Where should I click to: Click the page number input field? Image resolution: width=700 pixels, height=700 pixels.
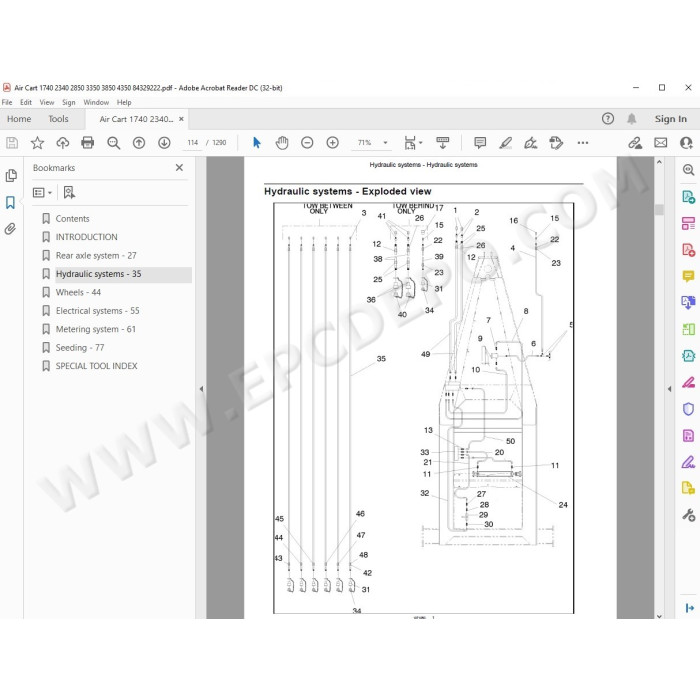pos(192,143)
